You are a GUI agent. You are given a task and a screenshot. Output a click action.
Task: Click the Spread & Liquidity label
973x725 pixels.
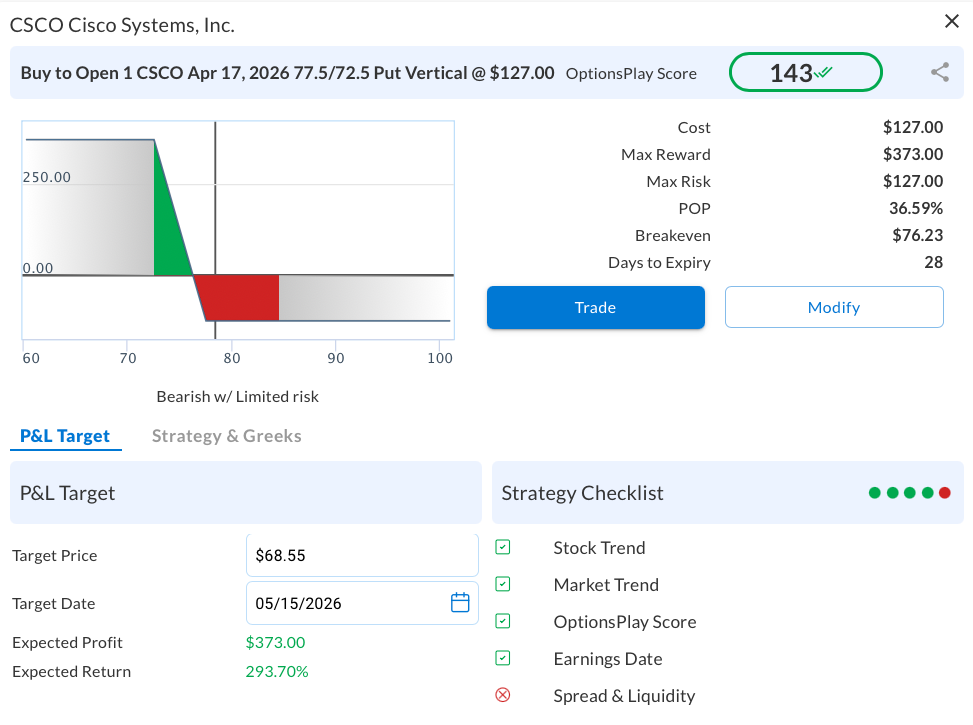624,696
